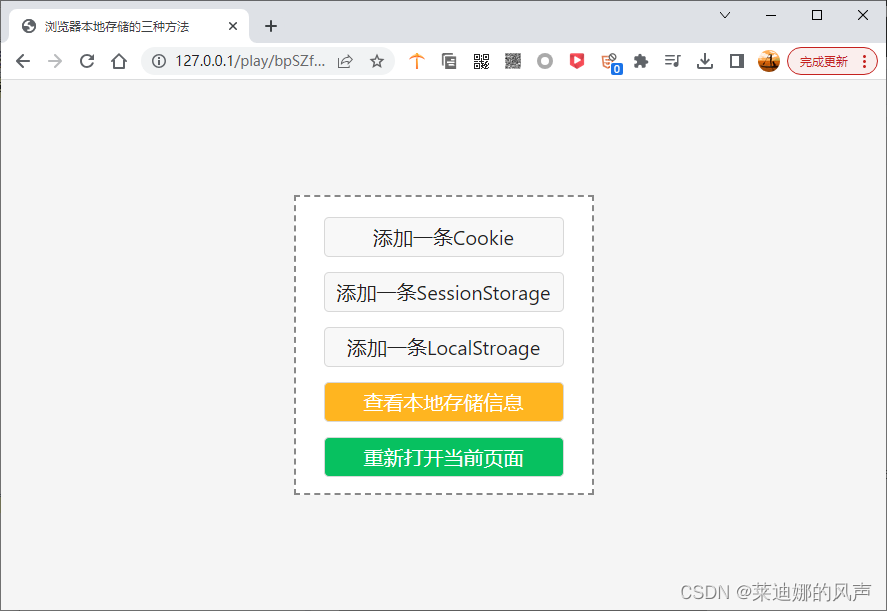
Task: Open the red play-button extension
Action: click(x=576, y=61)
